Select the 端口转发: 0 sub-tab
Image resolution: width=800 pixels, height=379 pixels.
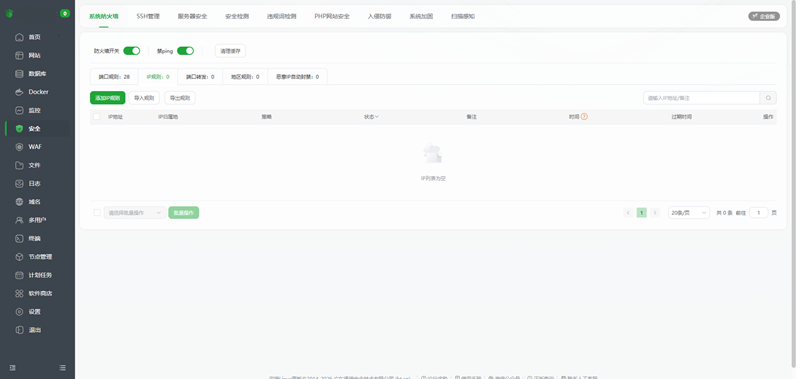click(199, 77)
